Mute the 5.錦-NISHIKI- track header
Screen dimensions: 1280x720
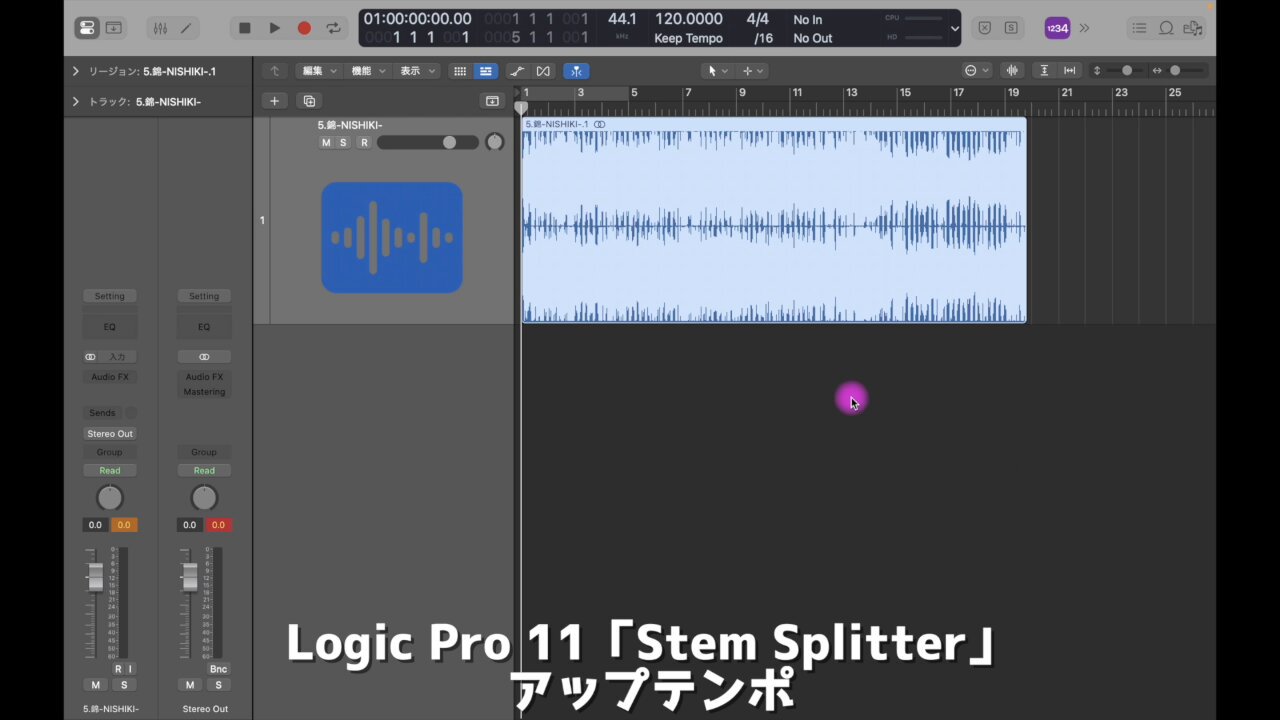tap(325, 143)
